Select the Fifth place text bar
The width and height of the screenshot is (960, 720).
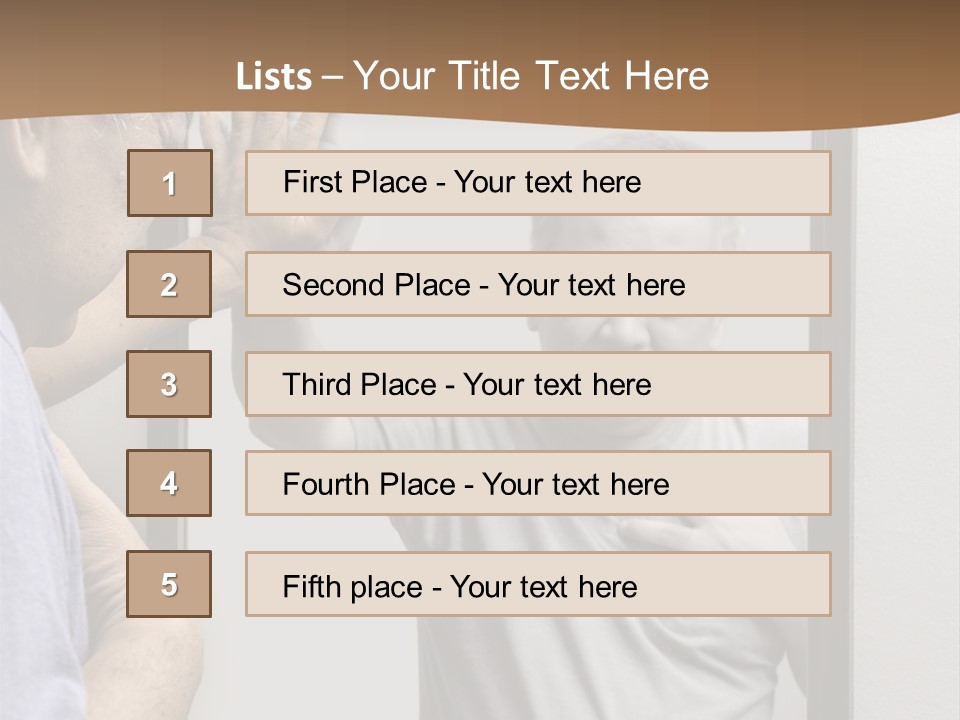click(538, 585)
